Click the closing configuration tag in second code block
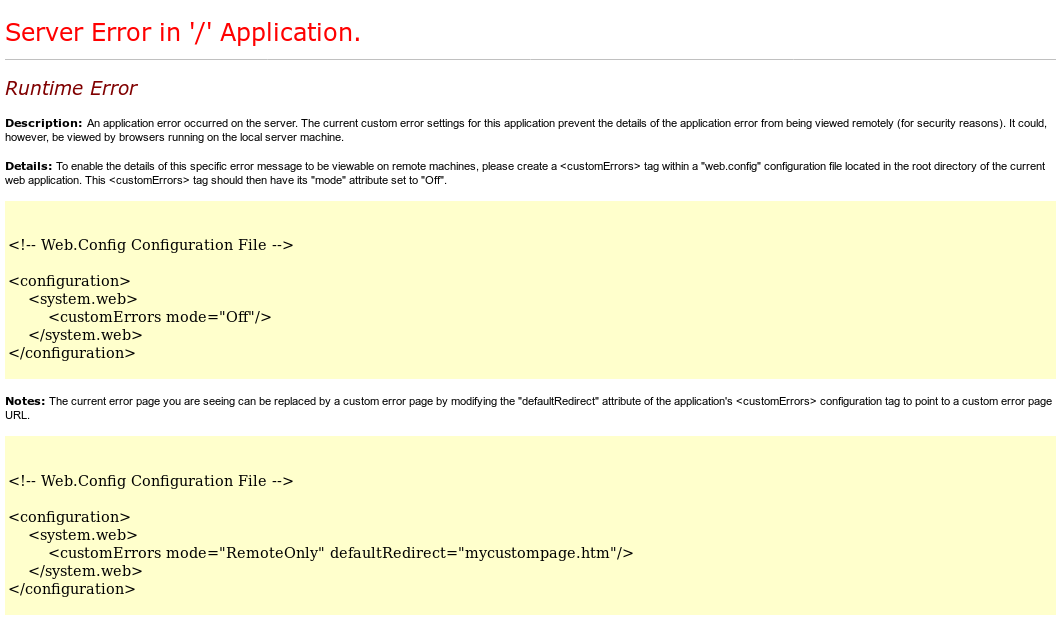The height and width of the screenshot is (630, 1056). 72,589
